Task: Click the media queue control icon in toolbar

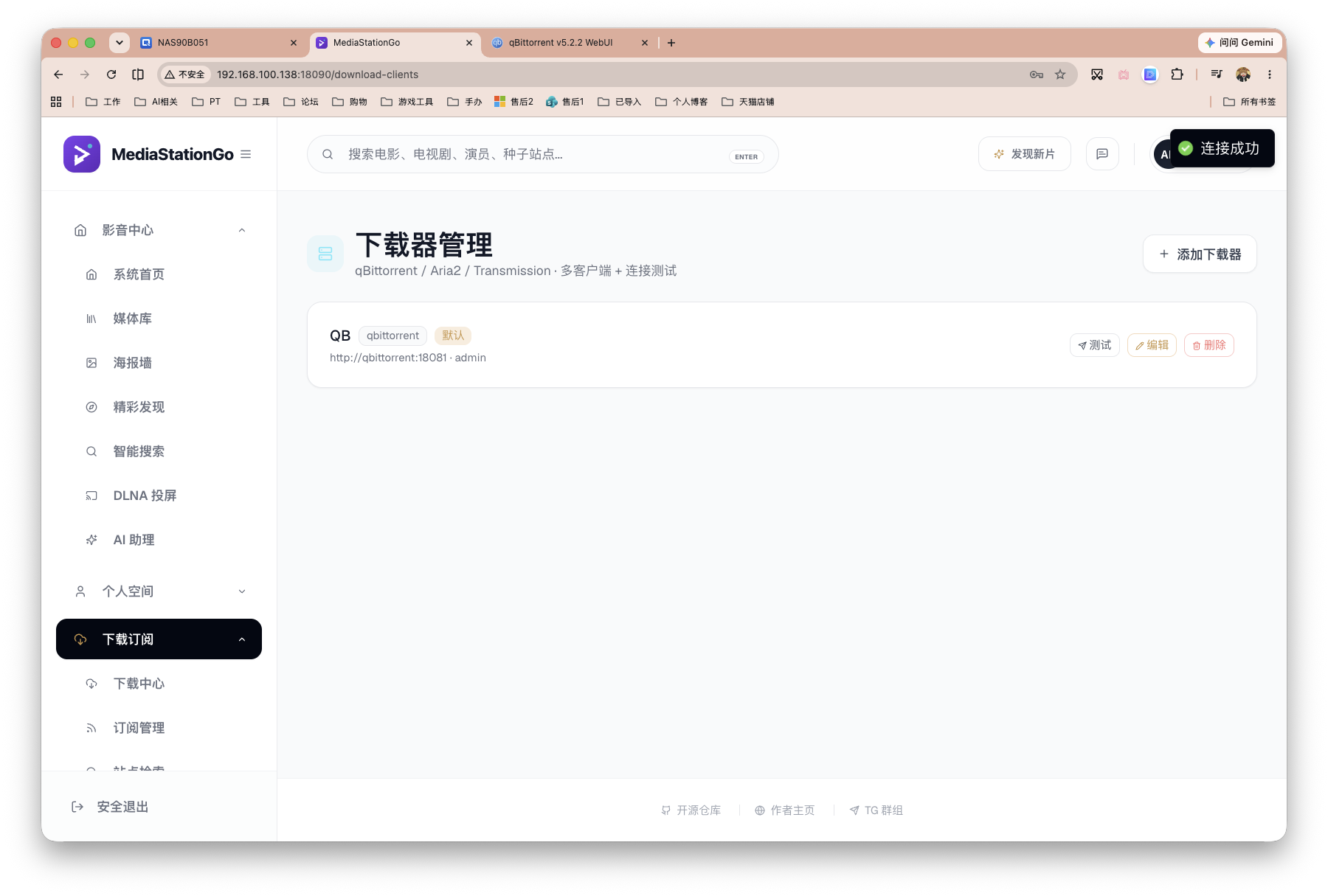Action: (1217, 74)
